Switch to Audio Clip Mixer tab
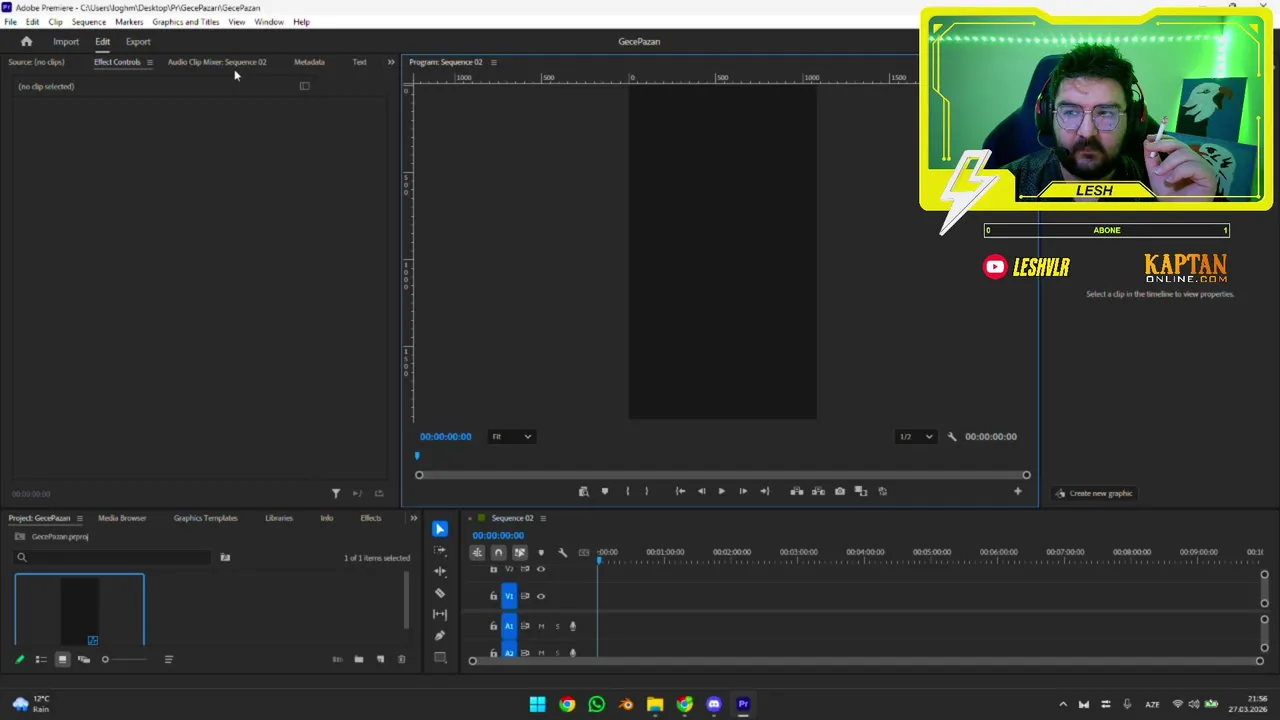 pos(217,62)
